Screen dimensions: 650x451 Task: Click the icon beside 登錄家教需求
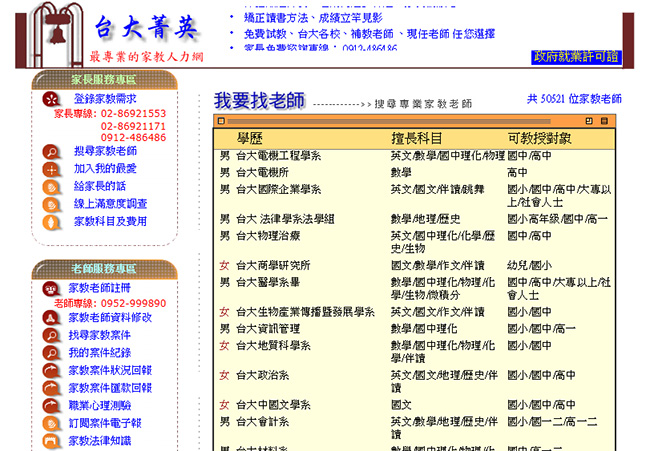(x=51, y=99)
